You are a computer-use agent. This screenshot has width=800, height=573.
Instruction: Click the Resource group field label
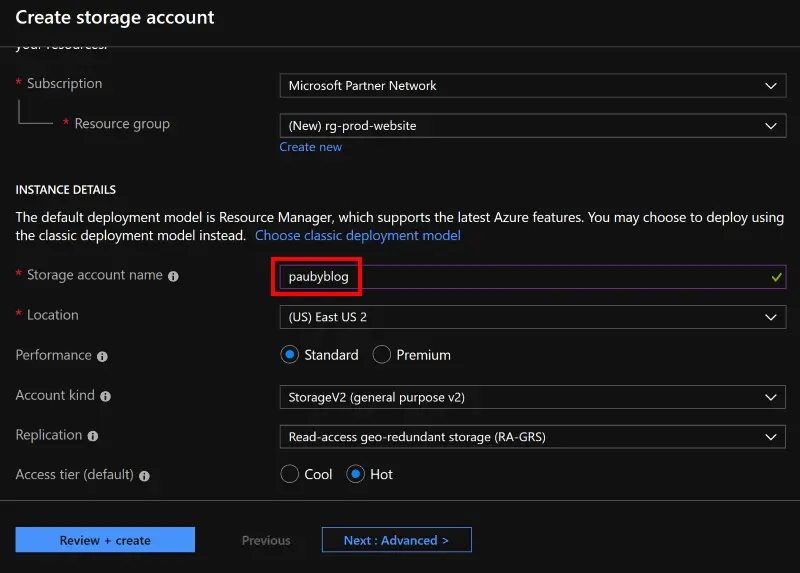tap(122, 123)
